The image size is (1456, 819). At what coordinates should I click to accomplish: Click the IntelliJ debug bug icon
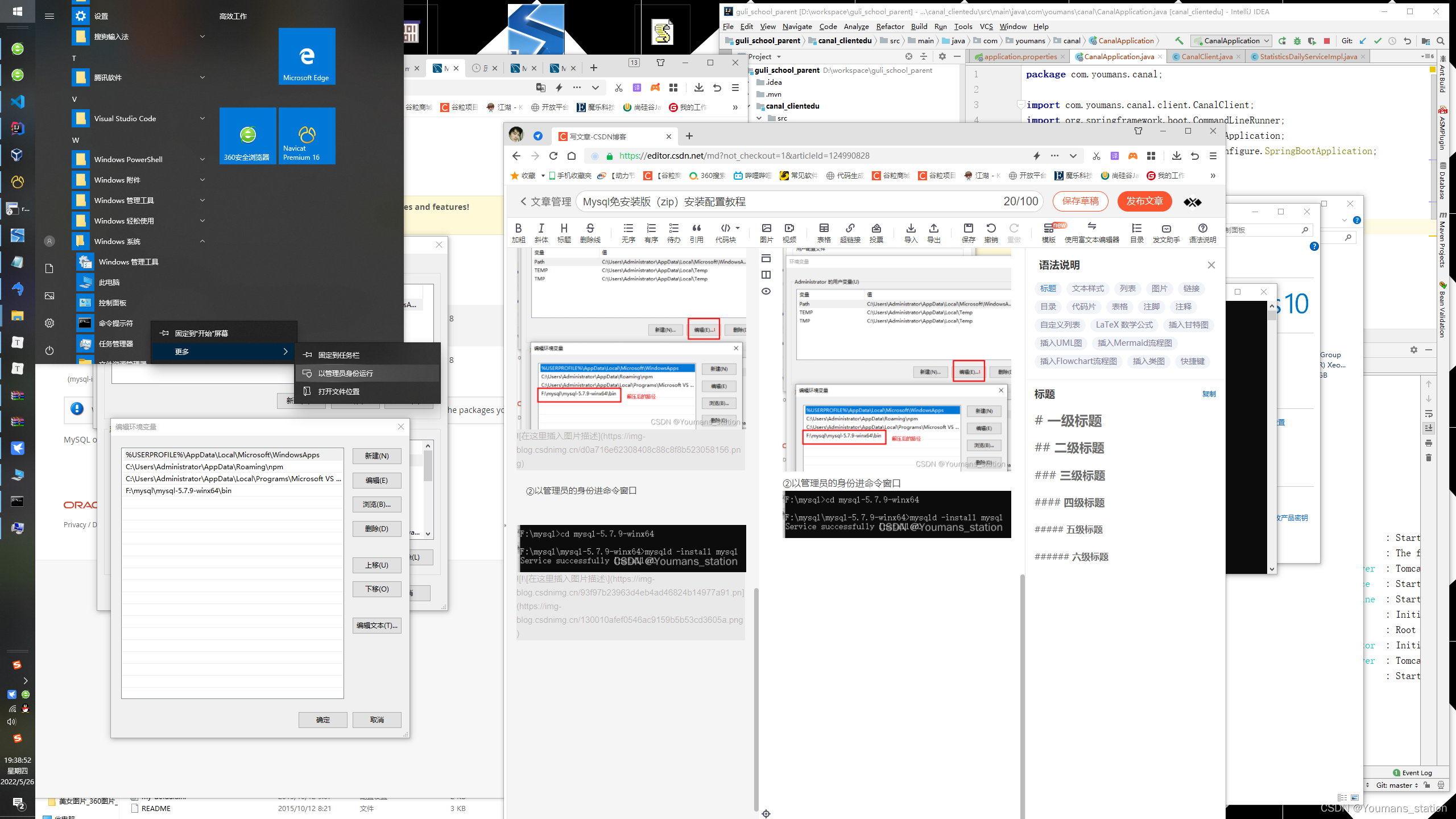tap(1297, 41)
